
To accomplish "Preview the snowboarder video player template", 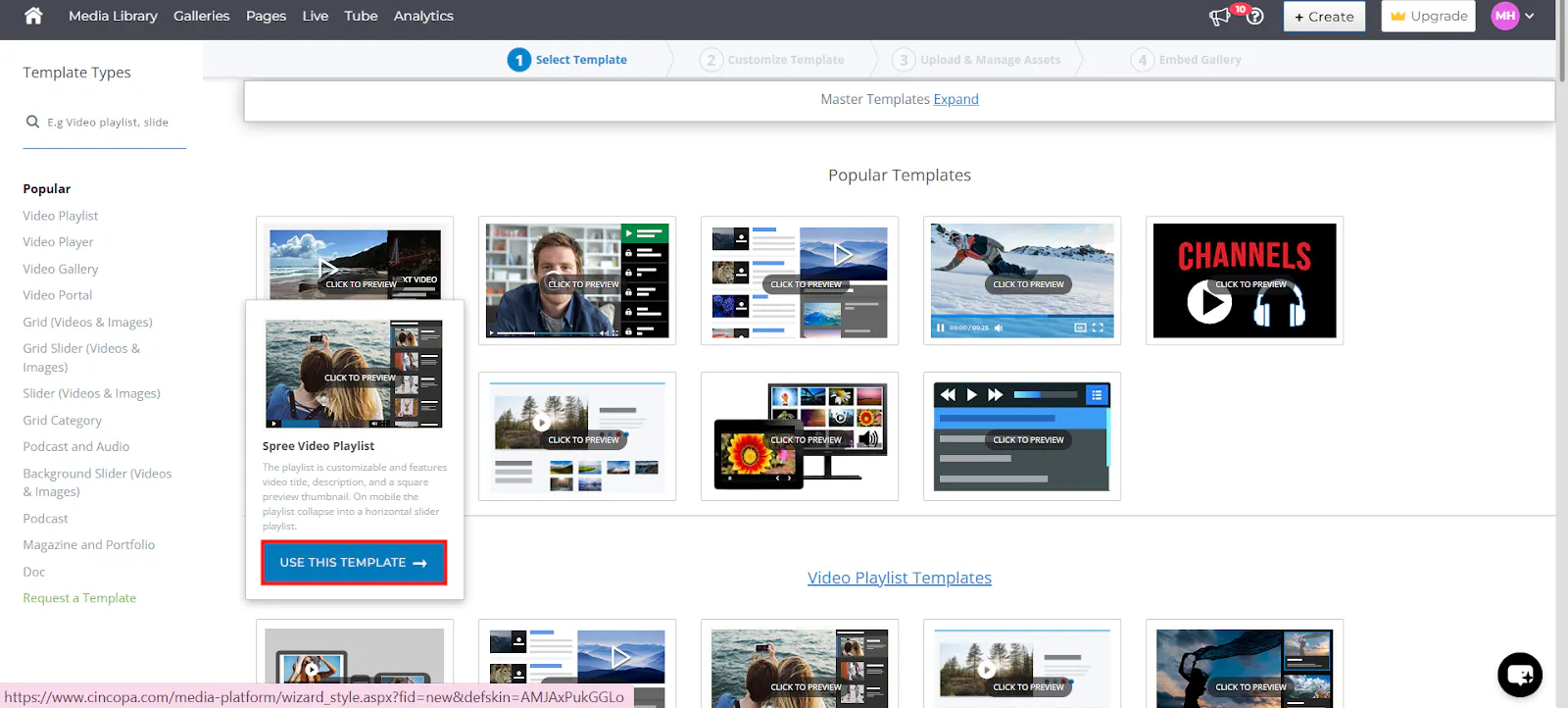I will pos(1022,280).
